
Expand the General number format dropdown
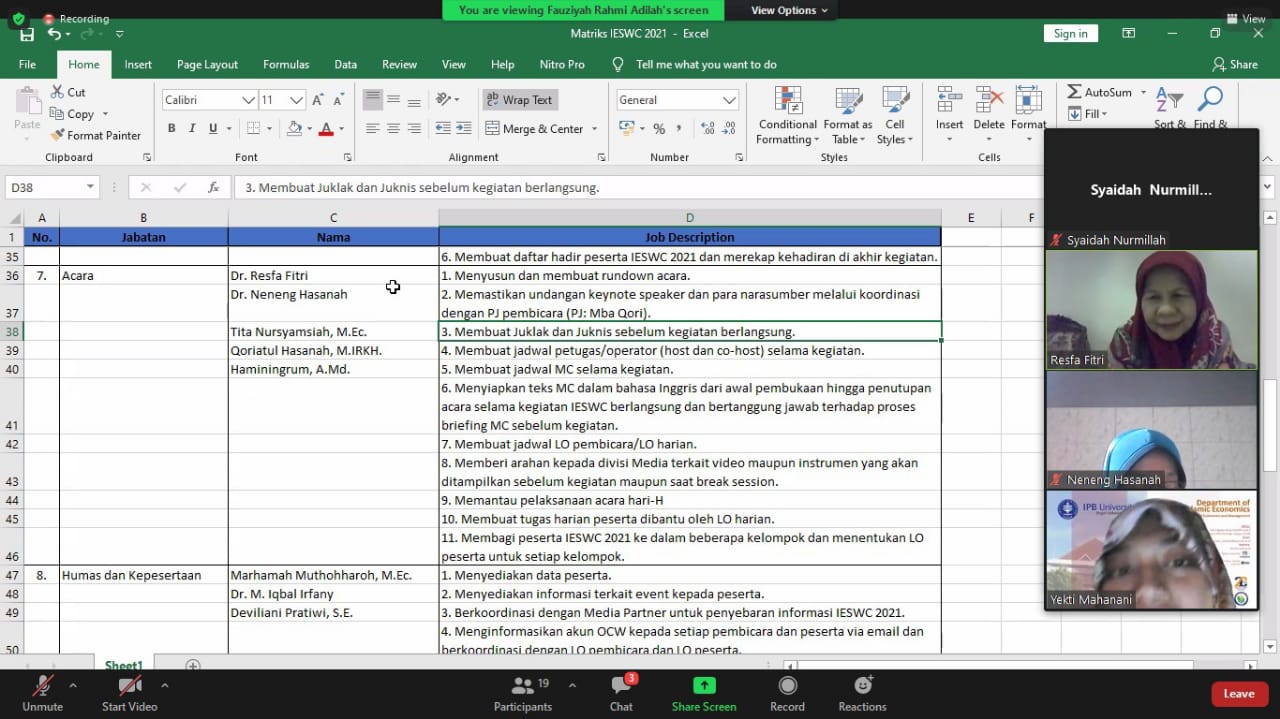(x=728, y=100)
